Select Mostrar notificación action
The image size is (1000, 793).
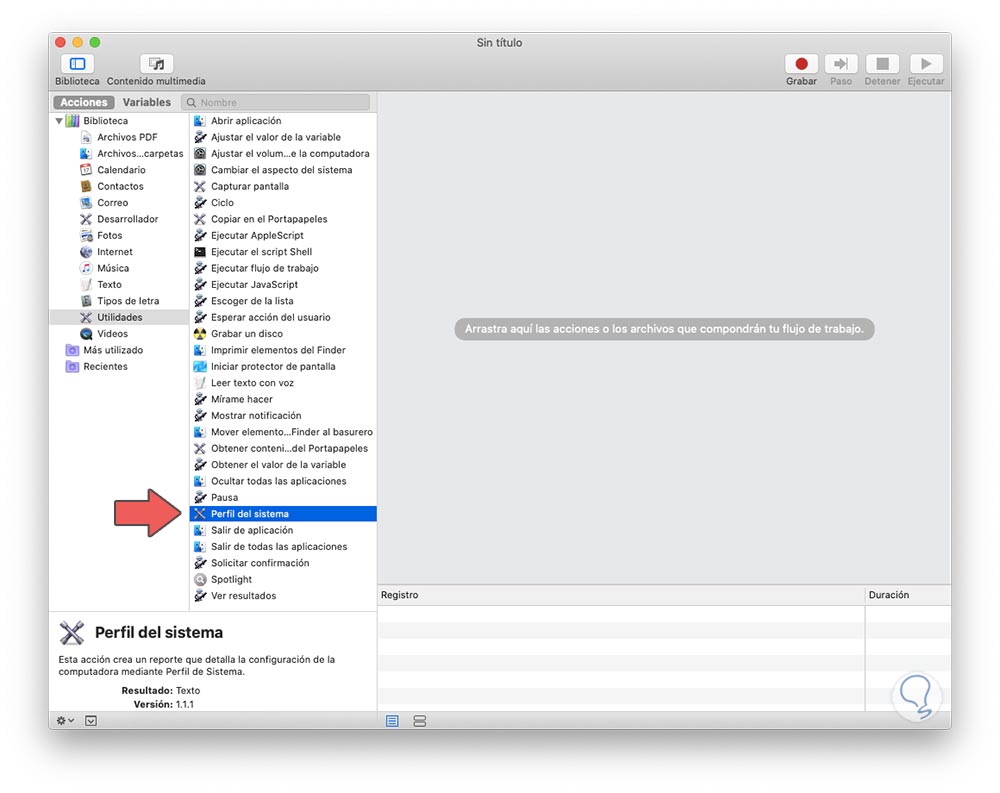283,415
